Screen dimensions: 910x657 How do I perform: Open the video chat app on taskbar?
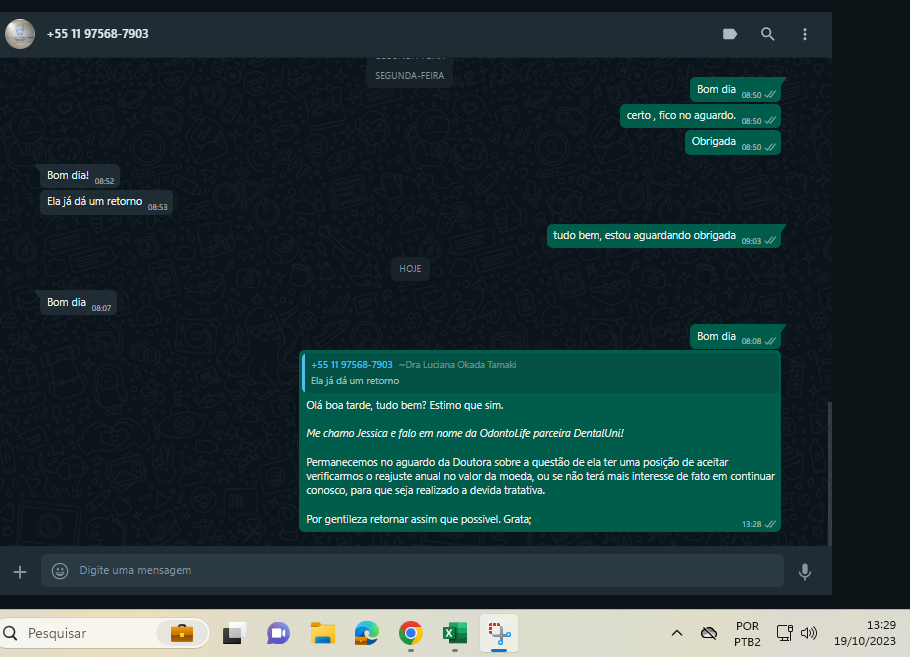point(279,633)
